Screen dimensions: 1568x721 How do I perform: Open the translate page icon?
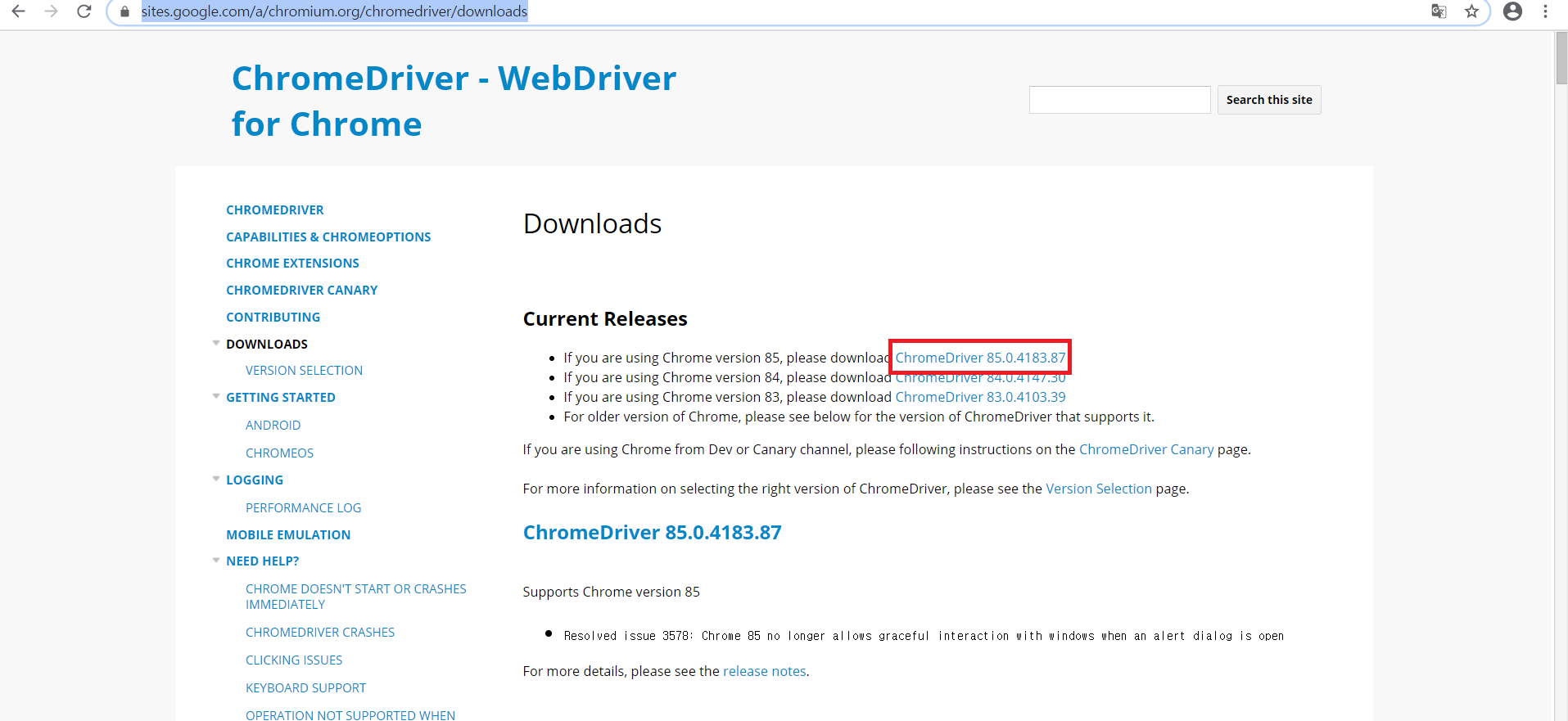[1439, 11]
